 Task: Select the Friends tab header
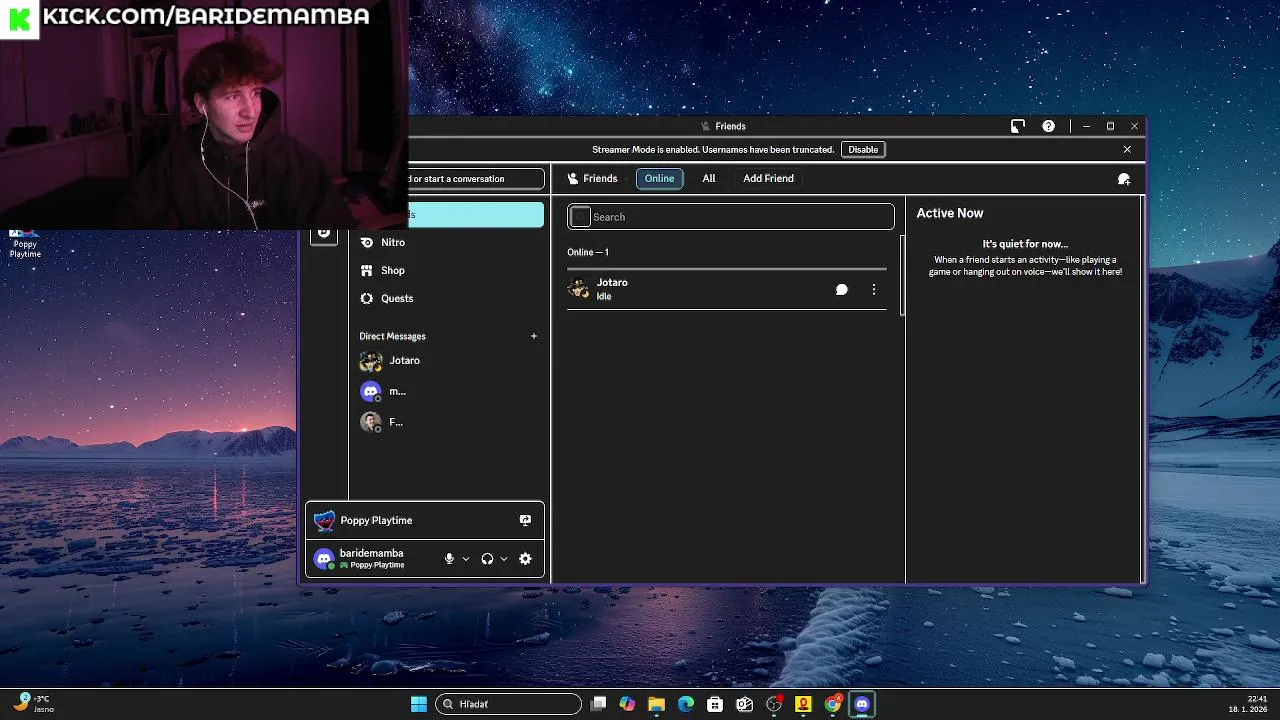tap(592, 178)
